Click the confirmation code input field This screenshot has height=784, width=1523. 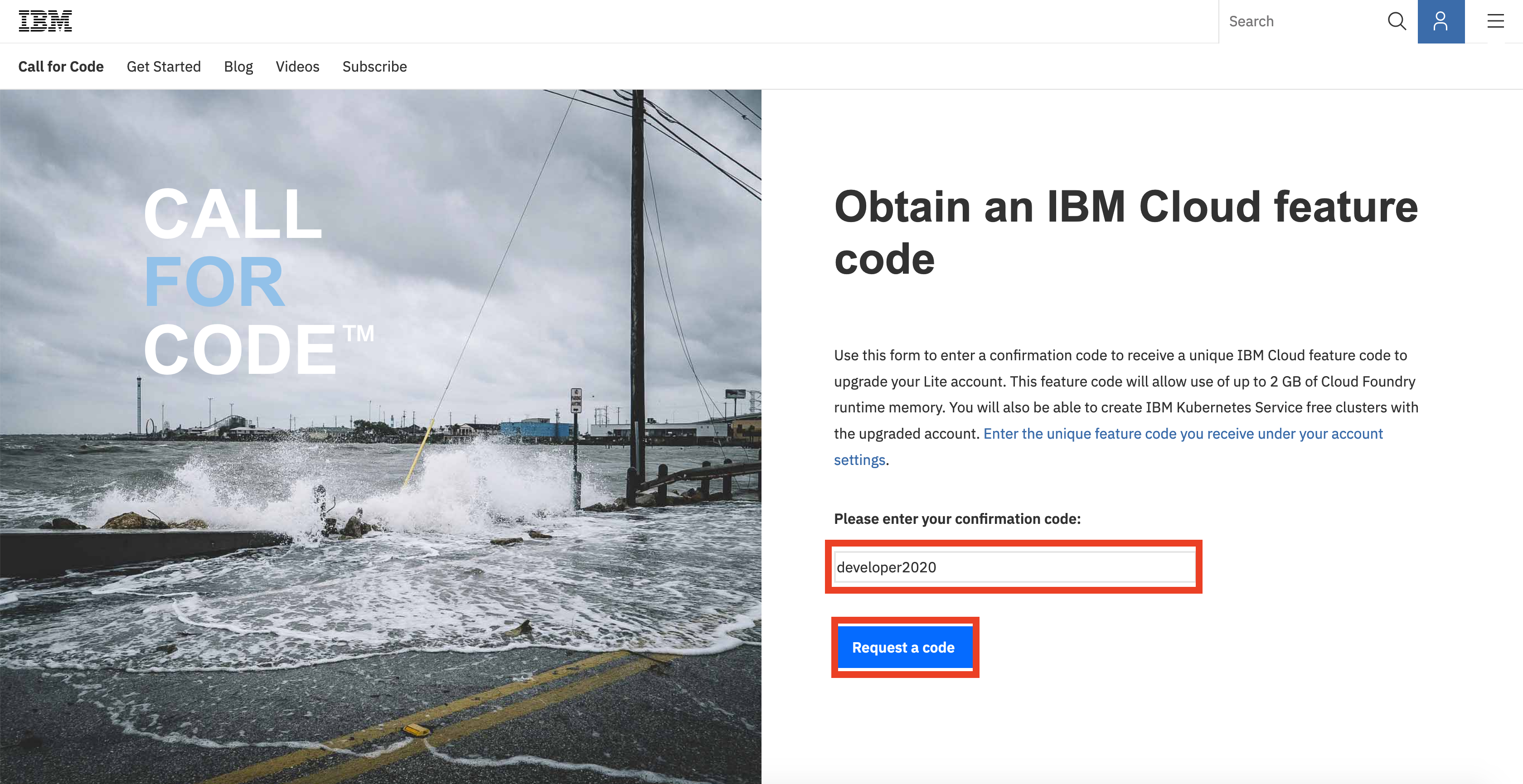pos(1014,567)
